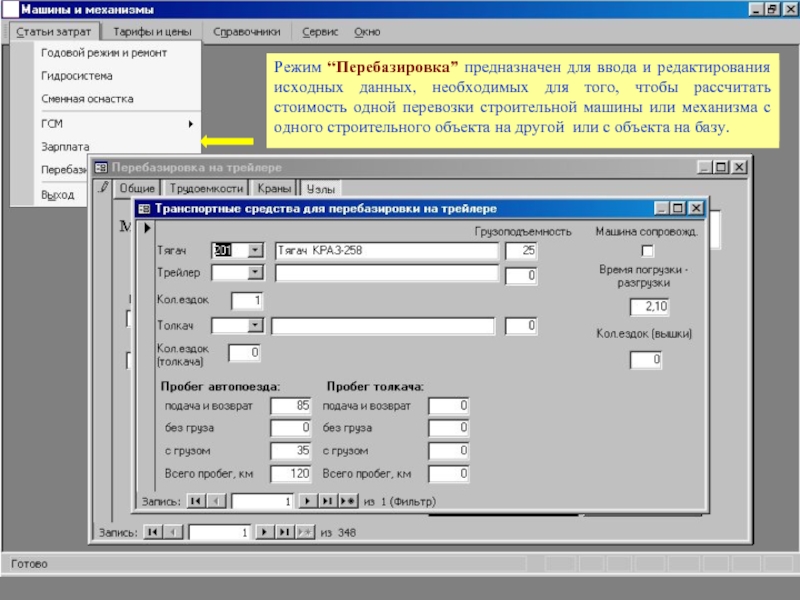Go to first record in Транспортные средства
The height and width of the screenshot is (600, 800).
click(x=196, y=501)
